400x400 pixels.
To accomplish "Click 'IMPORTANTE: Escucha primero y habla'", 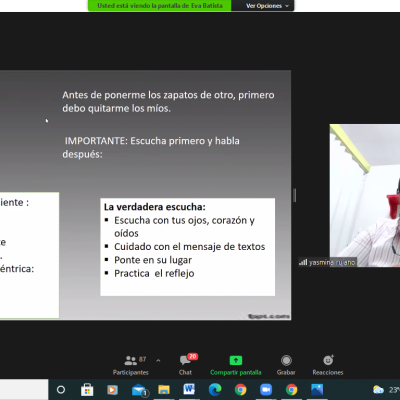I will pyautogui.click(x=152, y=141).
